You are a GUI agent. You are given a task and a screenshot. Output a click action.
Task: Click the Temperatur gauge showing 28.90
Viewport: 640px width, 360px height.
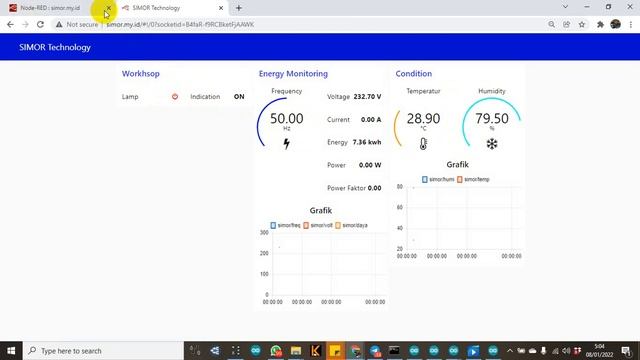pos(423,122)
